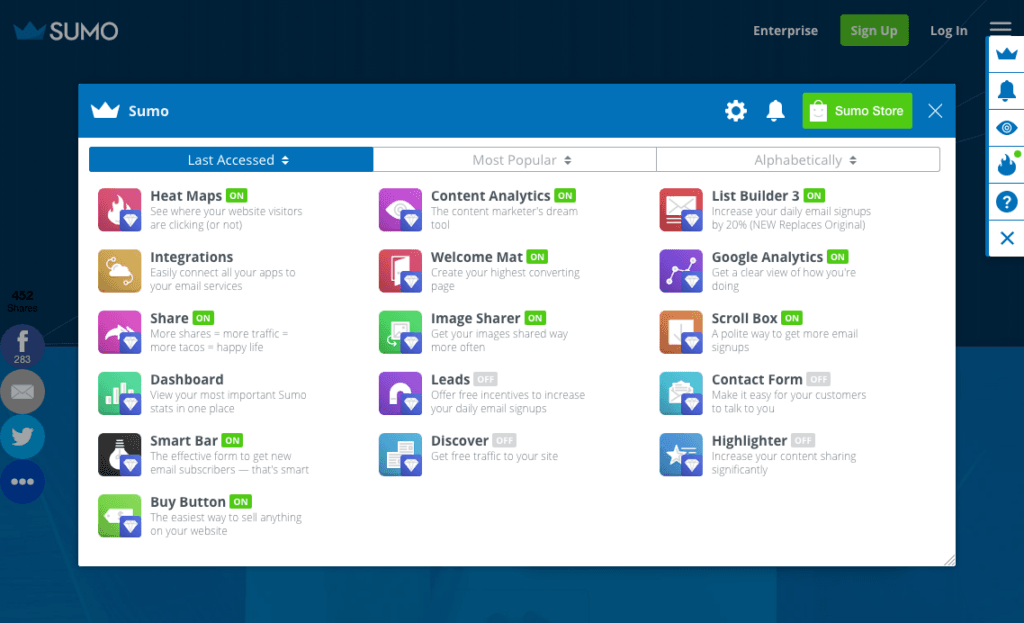Image resolution: width=1024 pixels, height=623 pixels.
Task: Open notifications bell in Sumo header
Action: tap(775, 111)
